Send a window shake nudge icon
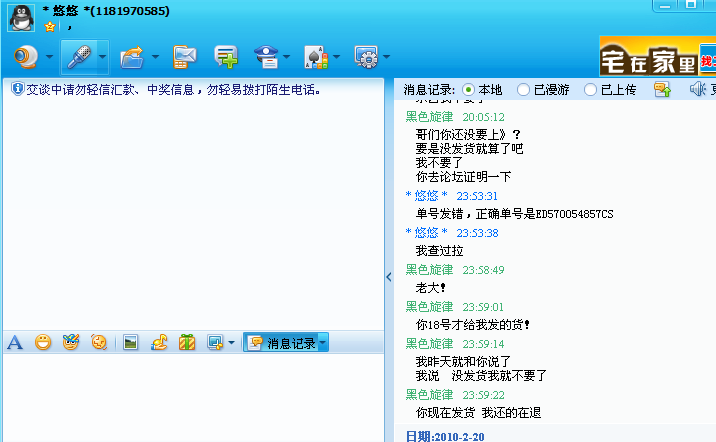The image size is (716, 442). (99, 342)
